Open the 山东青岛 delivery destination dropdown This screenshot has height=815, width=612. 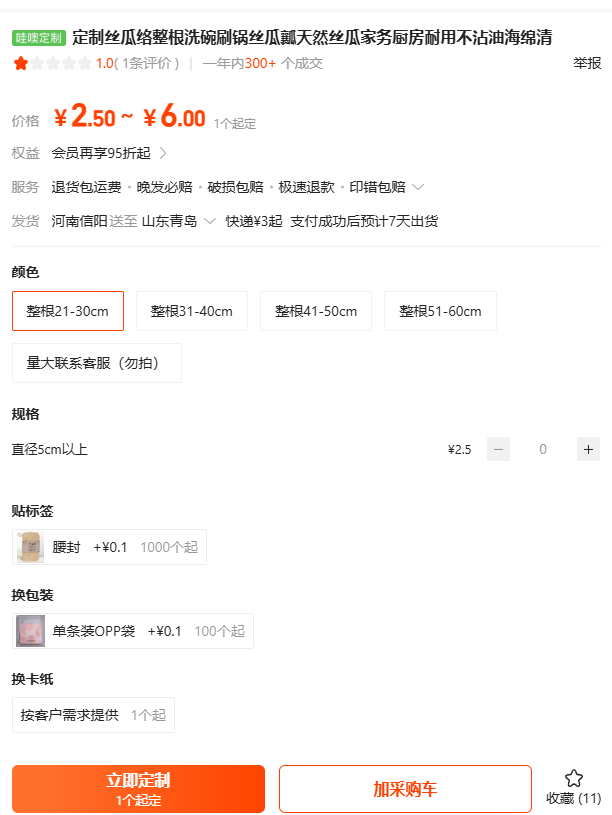(x=209, y=221)
